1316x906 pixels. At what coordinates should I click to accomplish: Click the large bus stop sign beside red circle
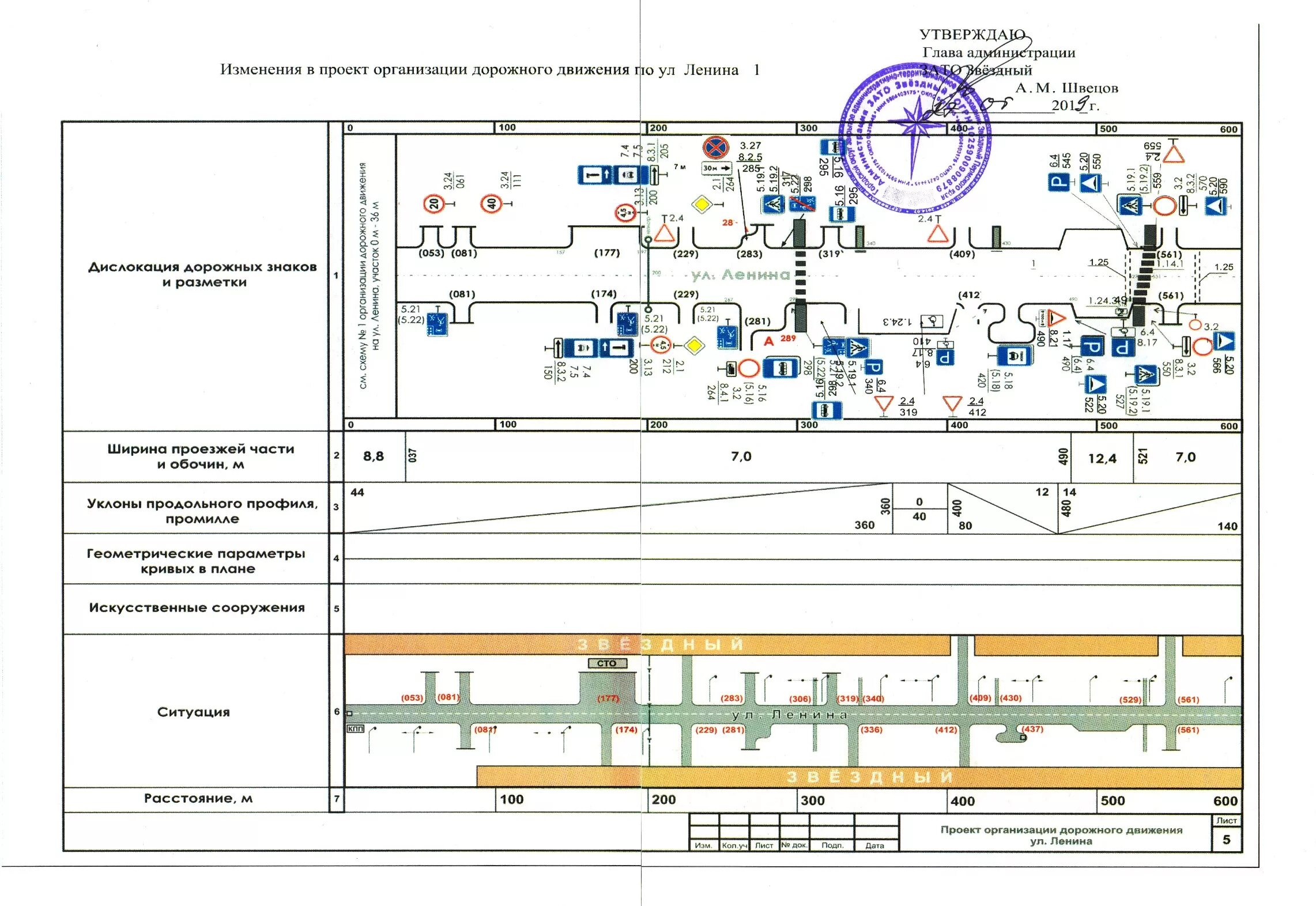[x=780, y=367]
